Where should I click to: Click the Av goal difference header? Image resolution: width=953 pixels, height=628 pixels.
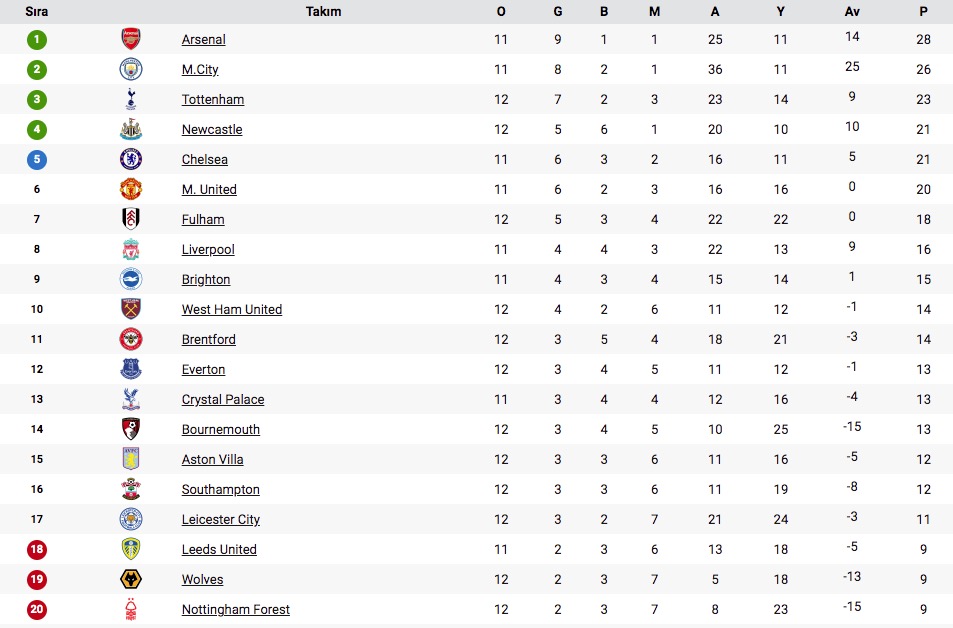(852, 12)
